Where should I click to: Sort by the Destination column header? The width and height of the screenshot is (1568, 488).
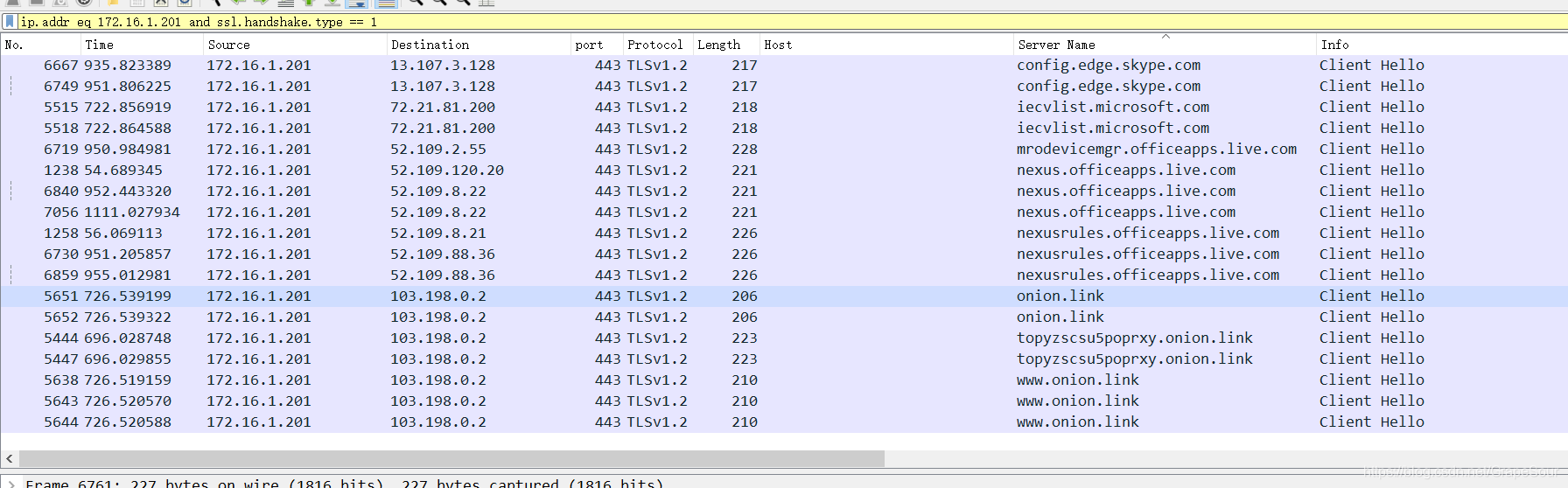click(x=478, y=45)
